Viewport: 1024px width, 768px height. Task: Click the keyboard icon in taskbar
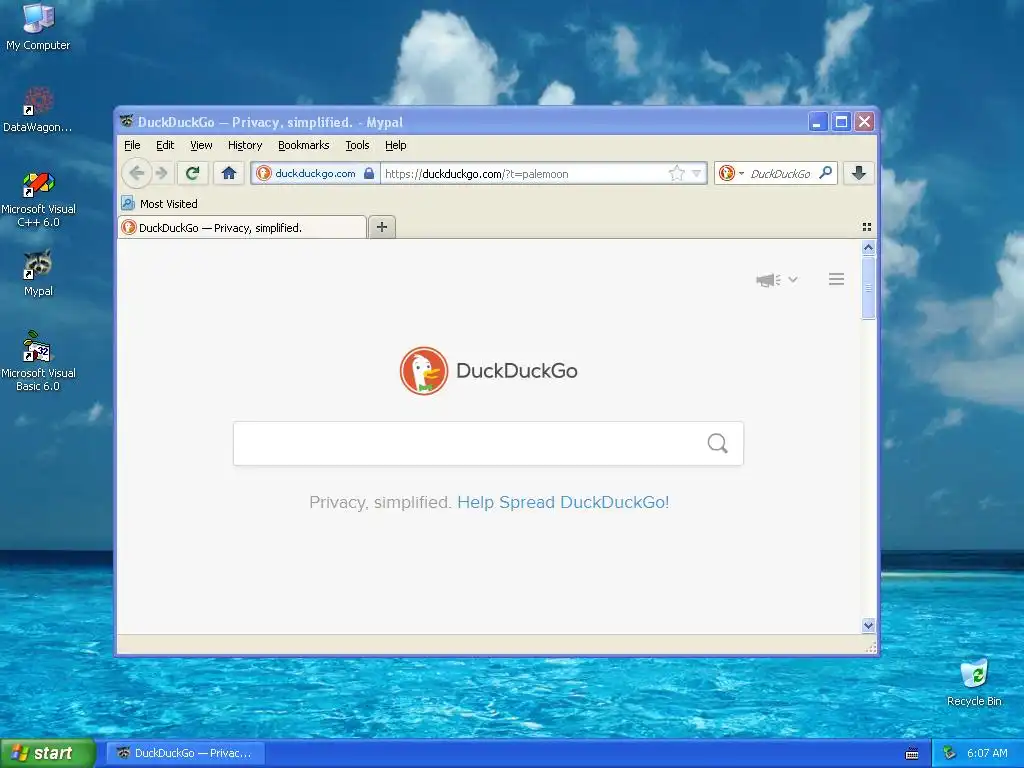(x=912, y=754)
